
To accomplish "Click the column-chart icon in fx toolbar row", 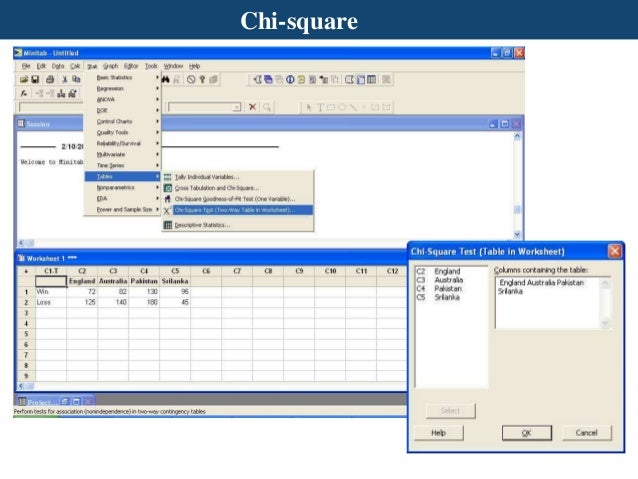I will coord(61,94).
